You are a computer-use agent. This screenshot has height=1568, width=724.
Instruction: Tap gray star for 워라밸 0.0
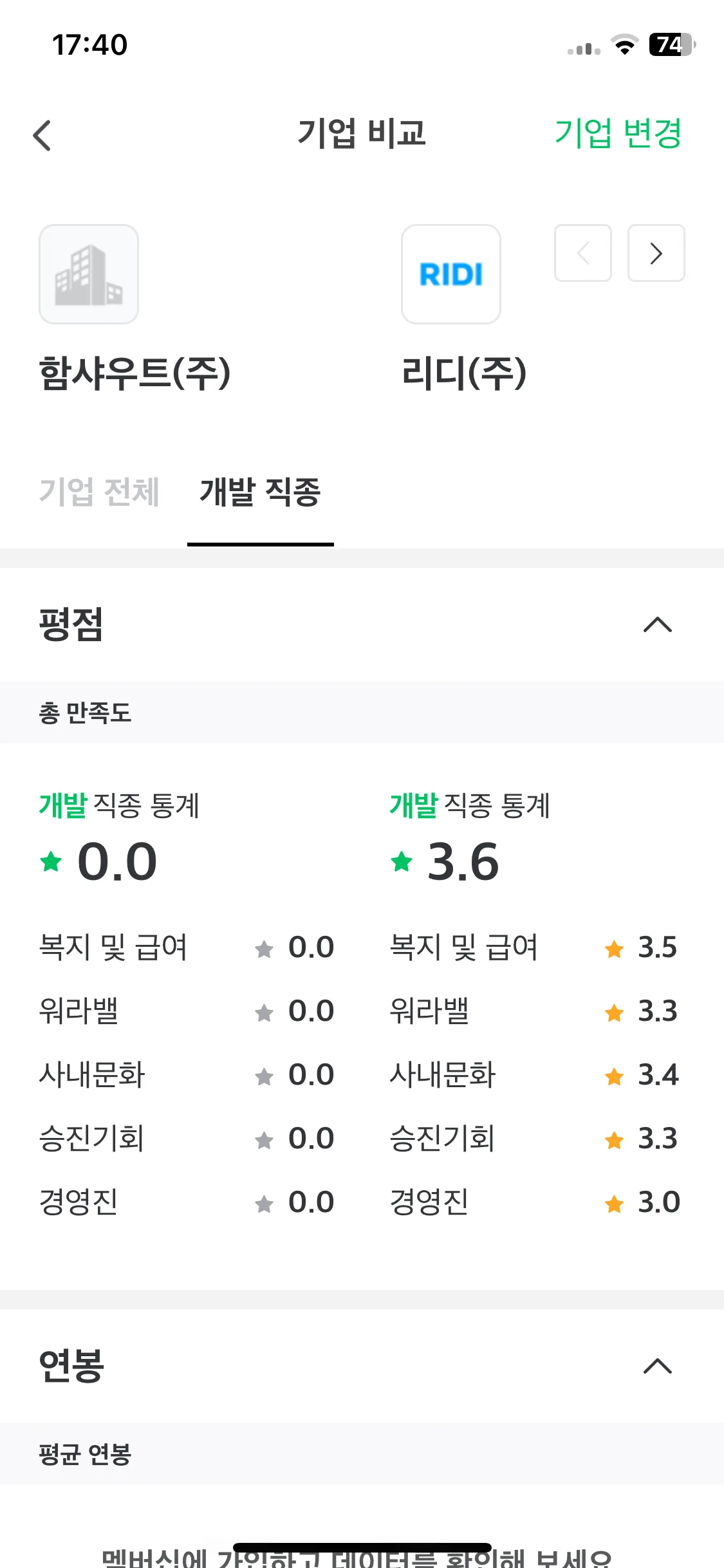point(264,1013)
